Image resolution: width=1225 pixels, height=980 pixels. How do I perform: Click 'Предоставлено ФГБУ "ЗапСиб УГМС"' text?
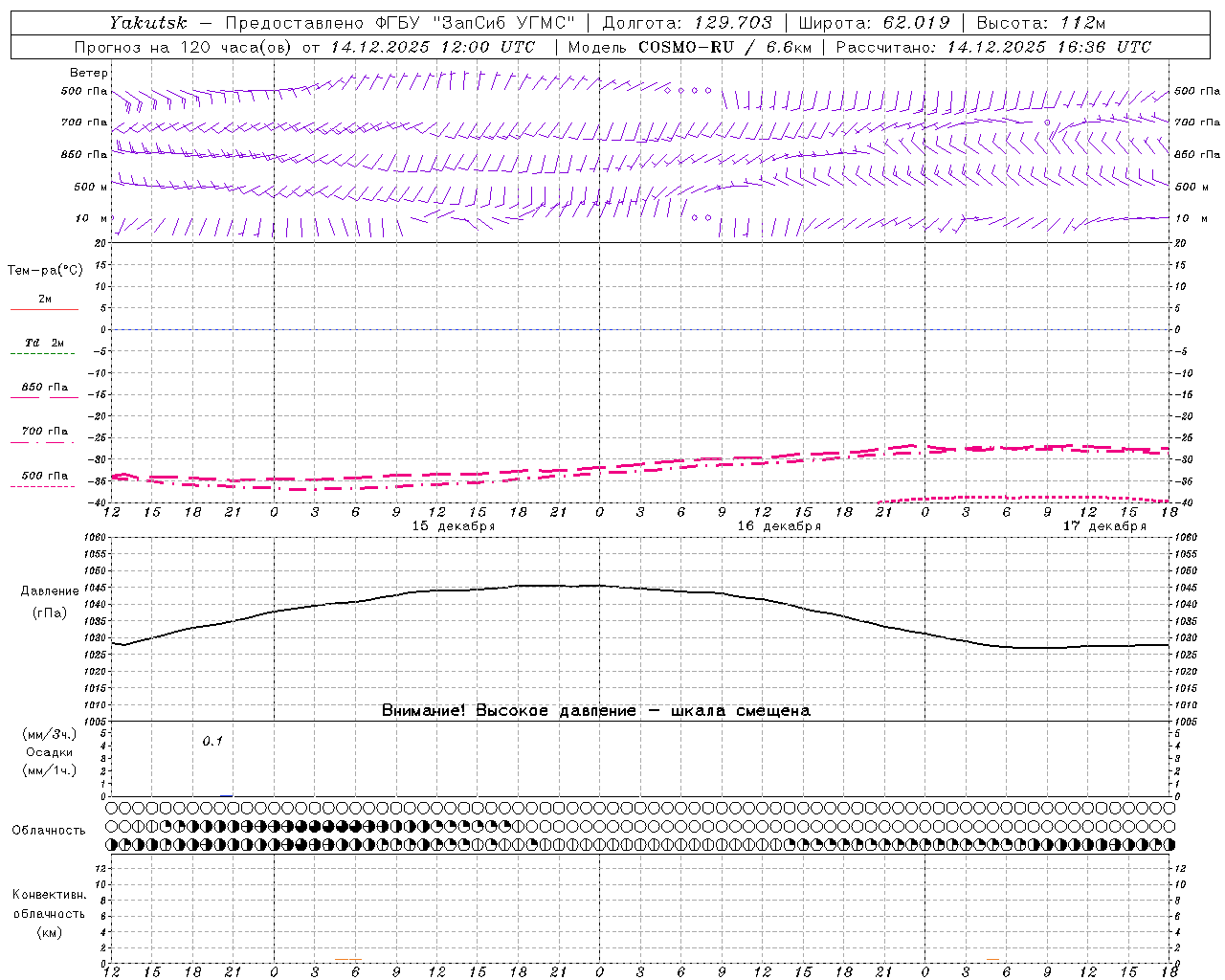[400, 23]
